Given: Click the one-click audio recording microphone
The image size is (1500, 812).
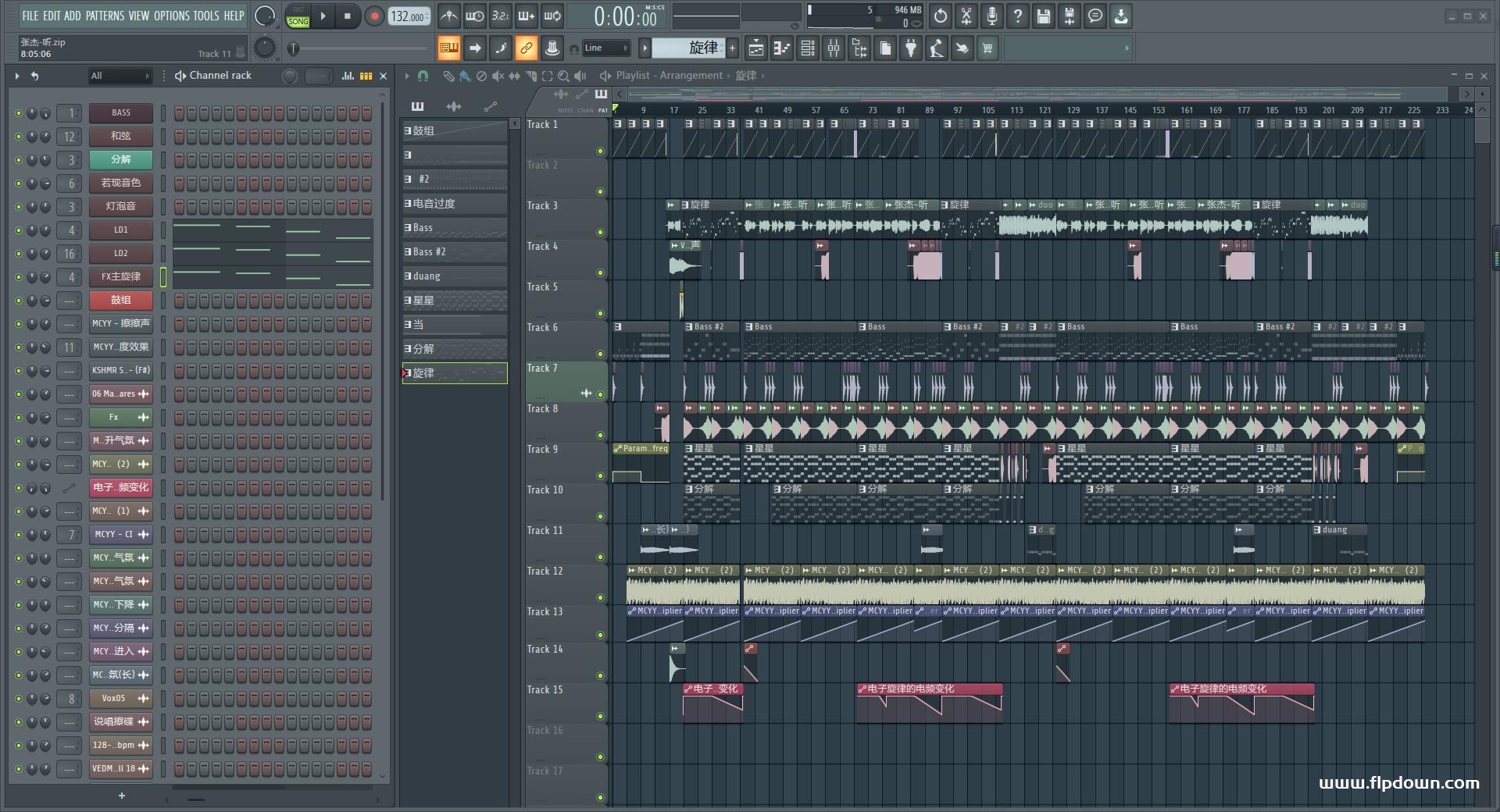Looking at the screenshot, I should pos(992,16).
